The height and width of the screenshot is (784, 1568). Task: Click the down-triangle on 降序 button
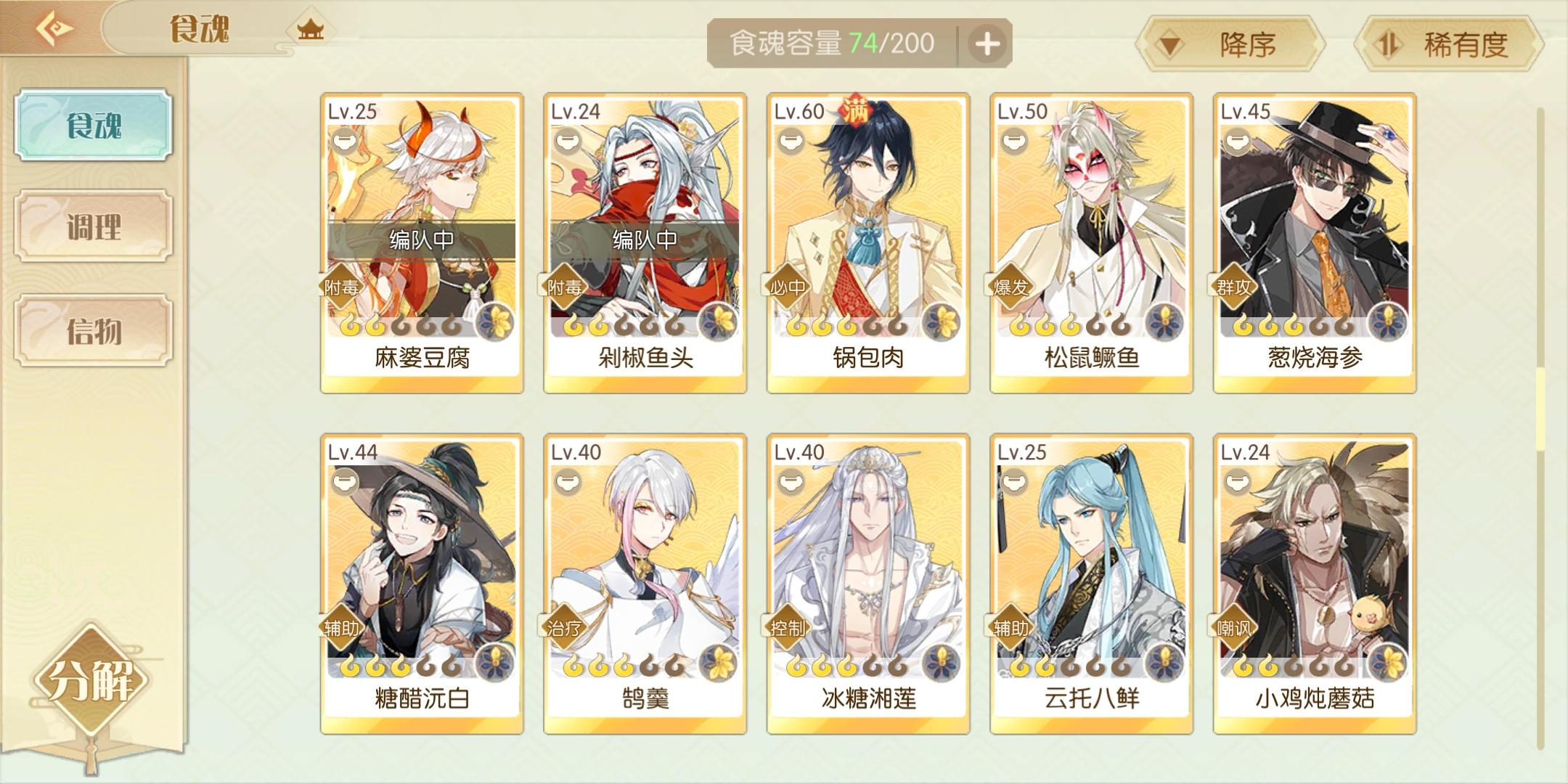point(1169,46)
